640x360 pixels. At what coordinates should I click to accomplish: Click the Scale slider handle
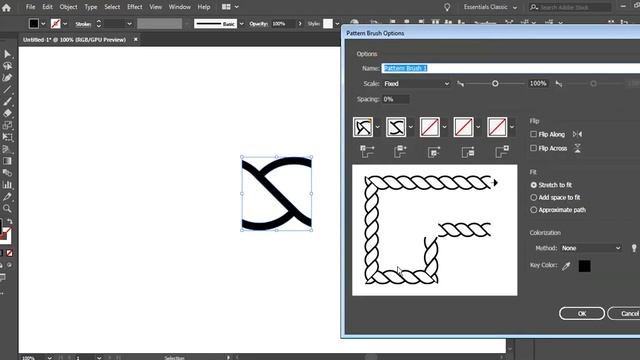[495, 83]
